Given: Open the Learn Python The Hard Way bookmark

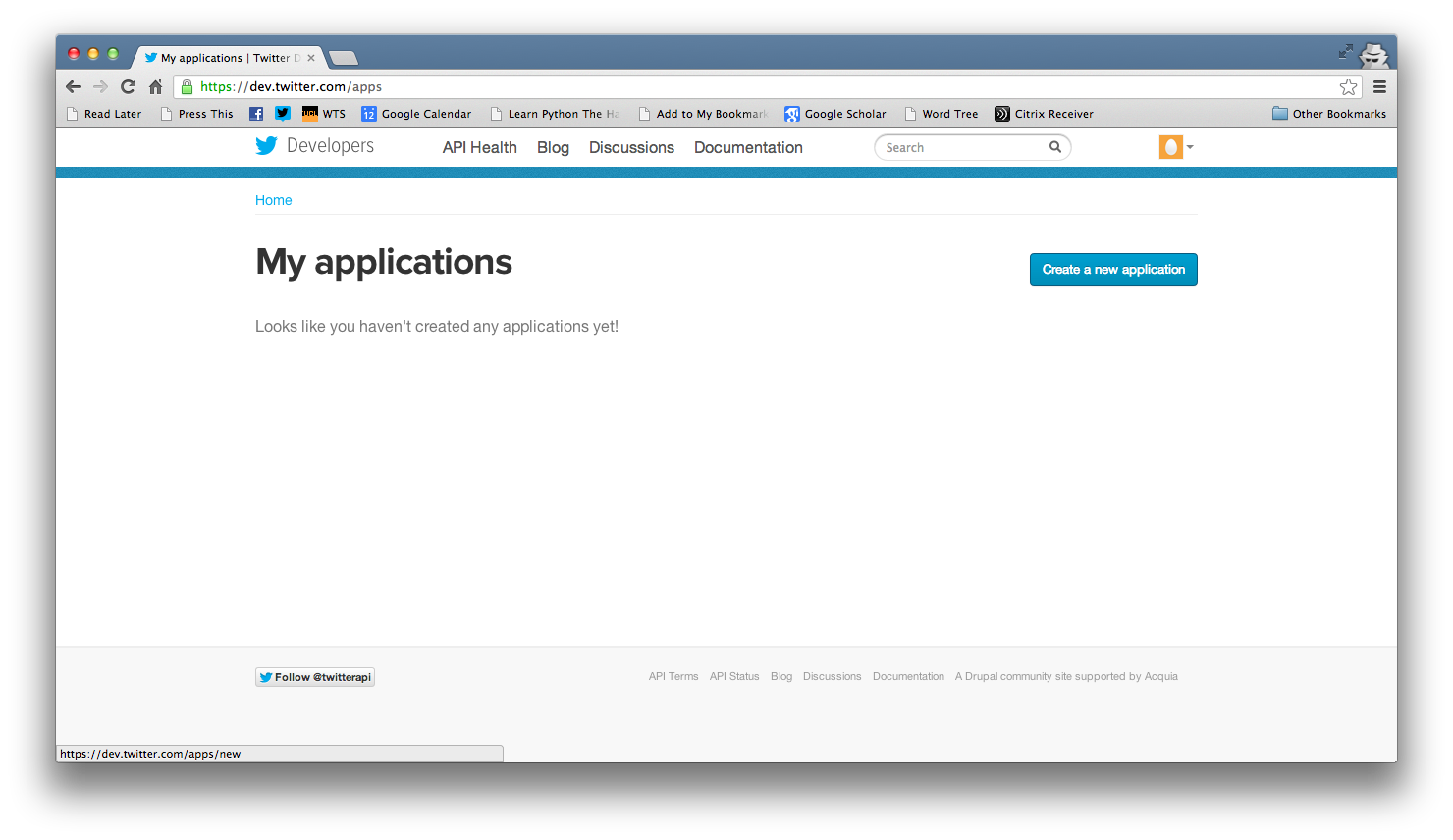Looking at the screenshot, I should (x=555, y=114).
